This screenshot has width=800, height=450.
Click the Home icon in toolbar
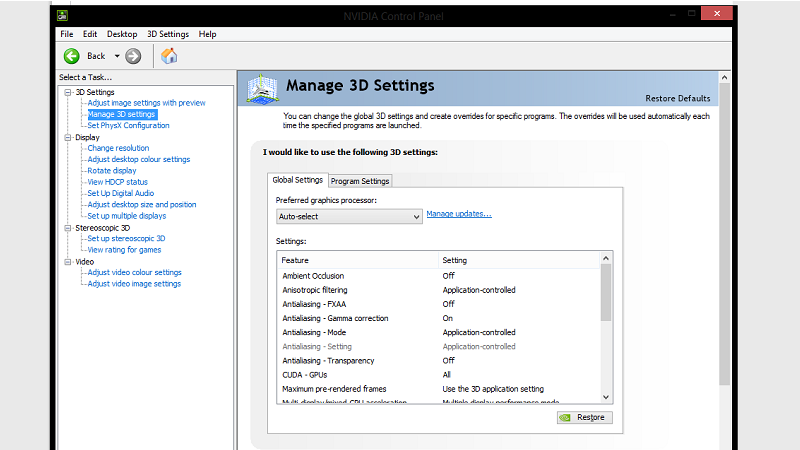pyautogui.click(x=169, y=56)
